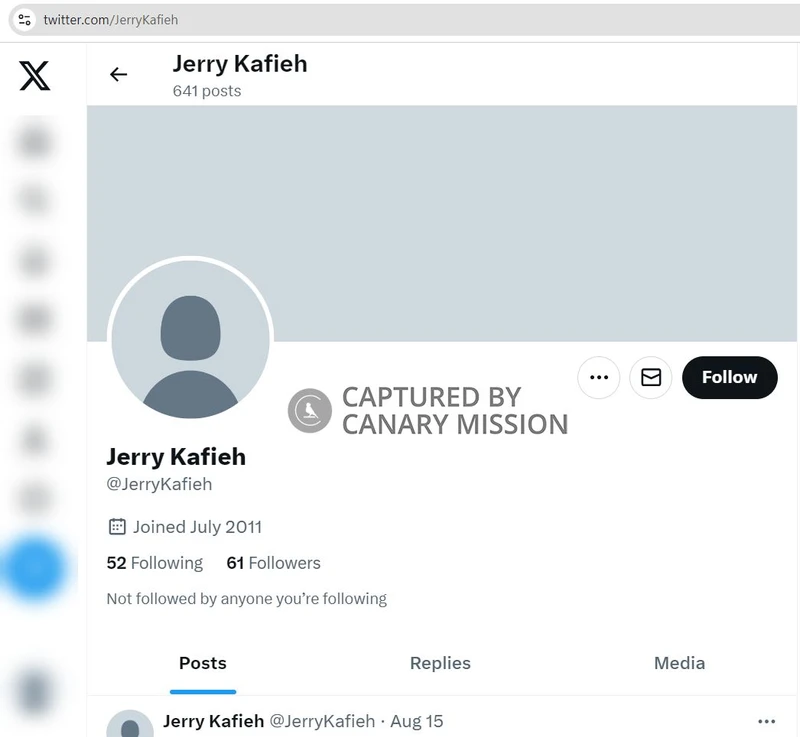Switch to the Media tab

pos(679,663)
